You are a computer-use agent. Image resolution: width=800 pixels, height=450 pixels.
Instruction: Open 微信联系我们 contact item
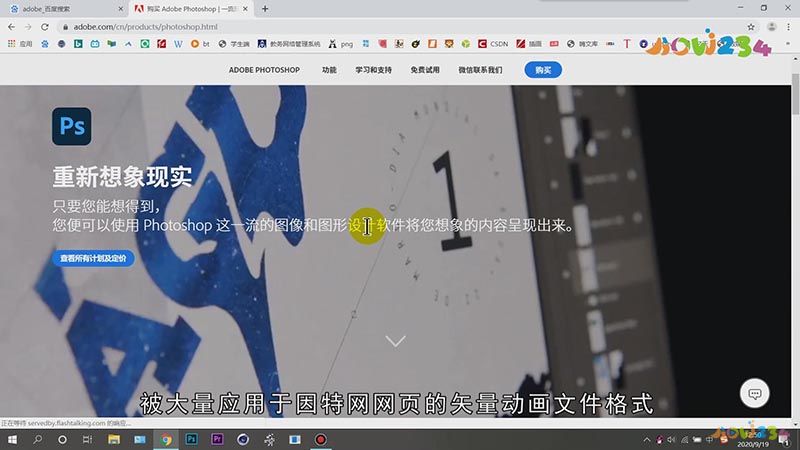coord(480,70)
